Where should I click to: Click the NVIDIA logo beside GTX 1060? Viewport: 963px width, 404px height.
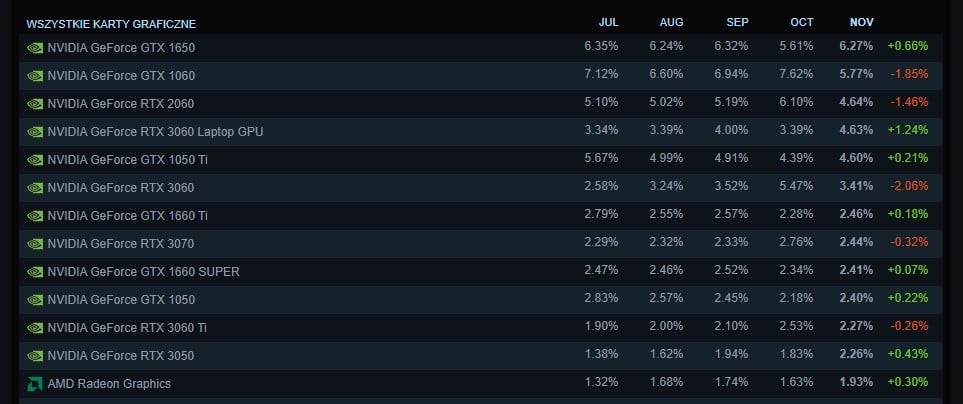click(35, 76)
